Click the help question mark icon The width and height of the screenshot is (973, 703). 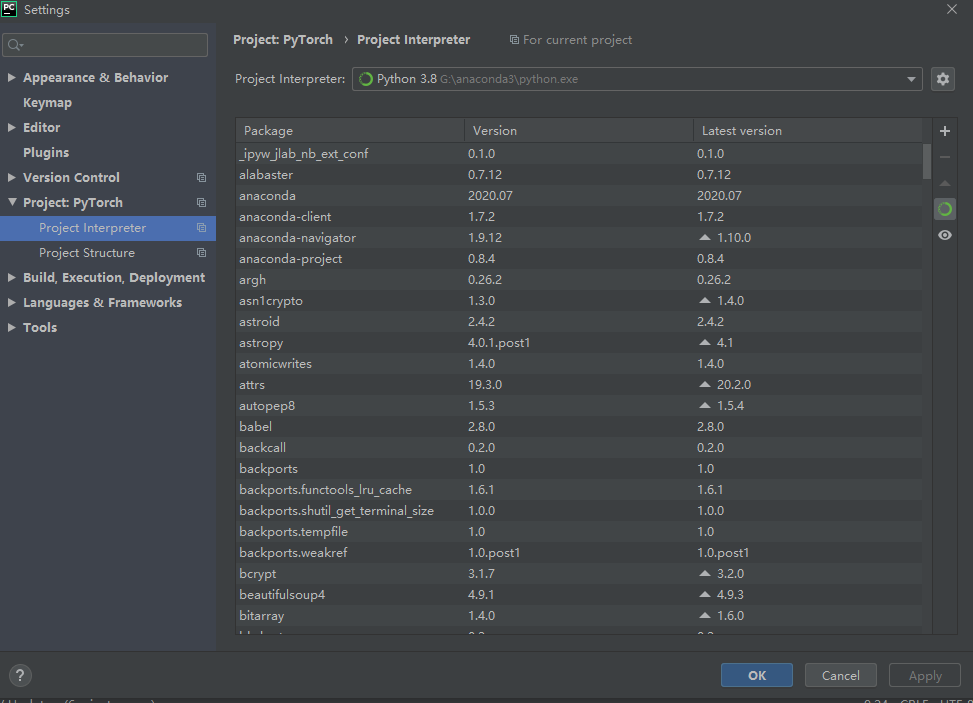[20, 675]
